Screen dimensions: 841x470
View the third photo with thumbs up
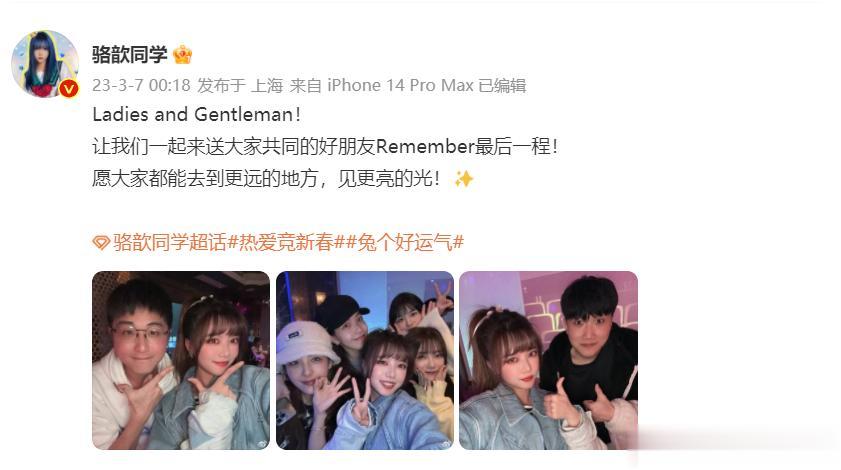[549, 360]
